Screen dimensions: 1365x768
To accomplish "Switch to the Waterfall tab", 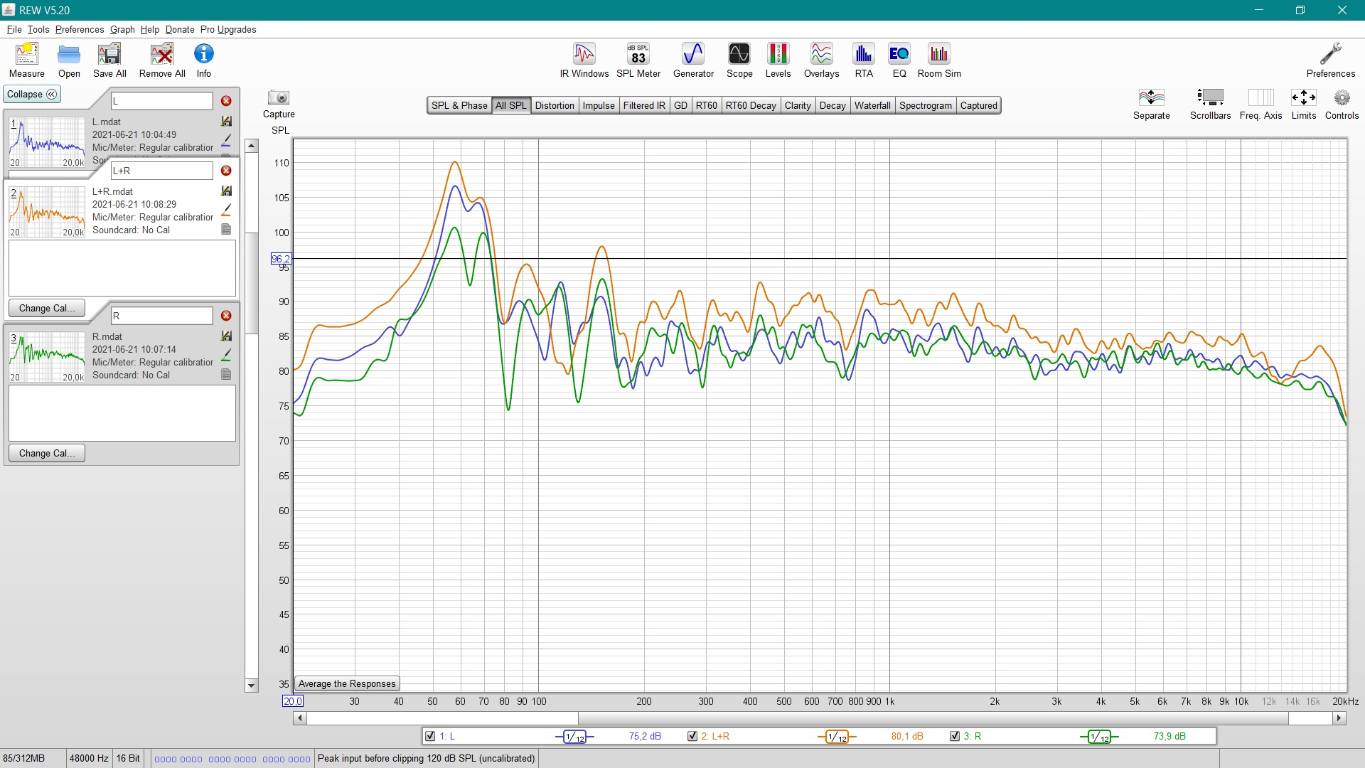I will (x=872, y=106).
